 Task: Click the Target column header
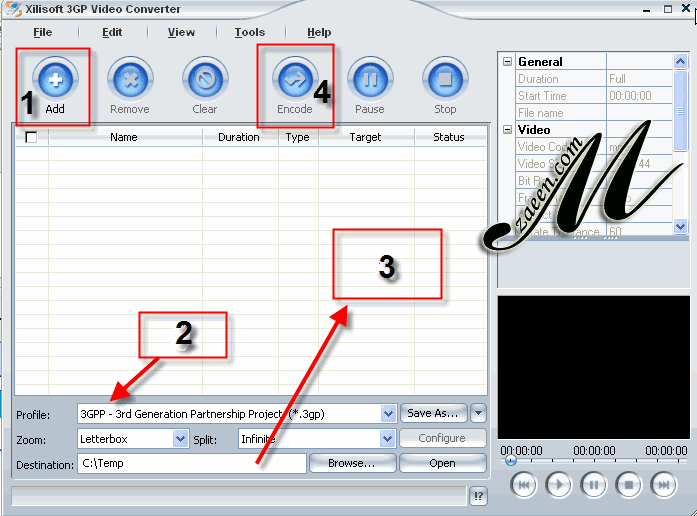365,137
